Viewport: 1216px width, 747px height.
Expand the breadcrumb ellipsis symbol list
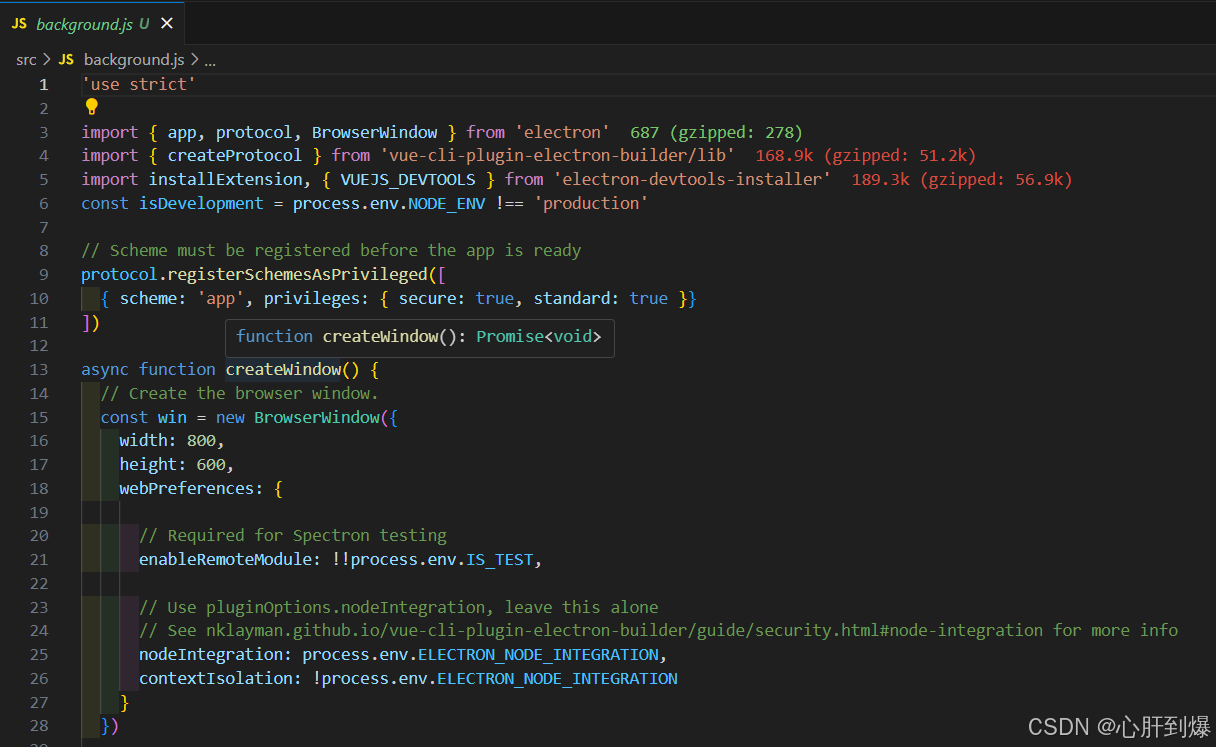pyautogui.click(x=210, y=60)
